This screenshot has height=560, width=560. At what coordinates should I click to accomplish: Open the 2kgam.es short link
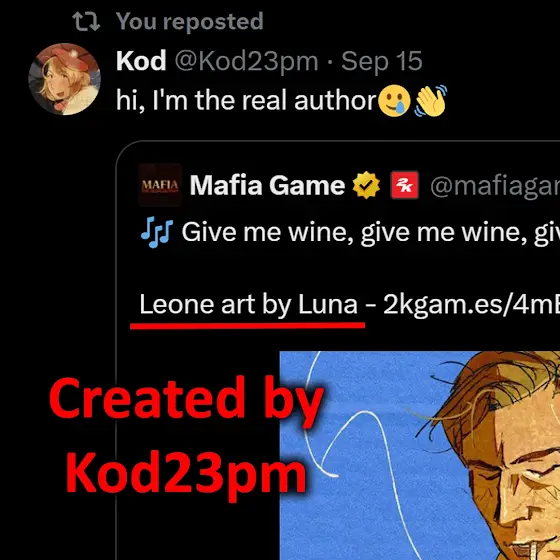pyautogui.click(x=471, y=305)
